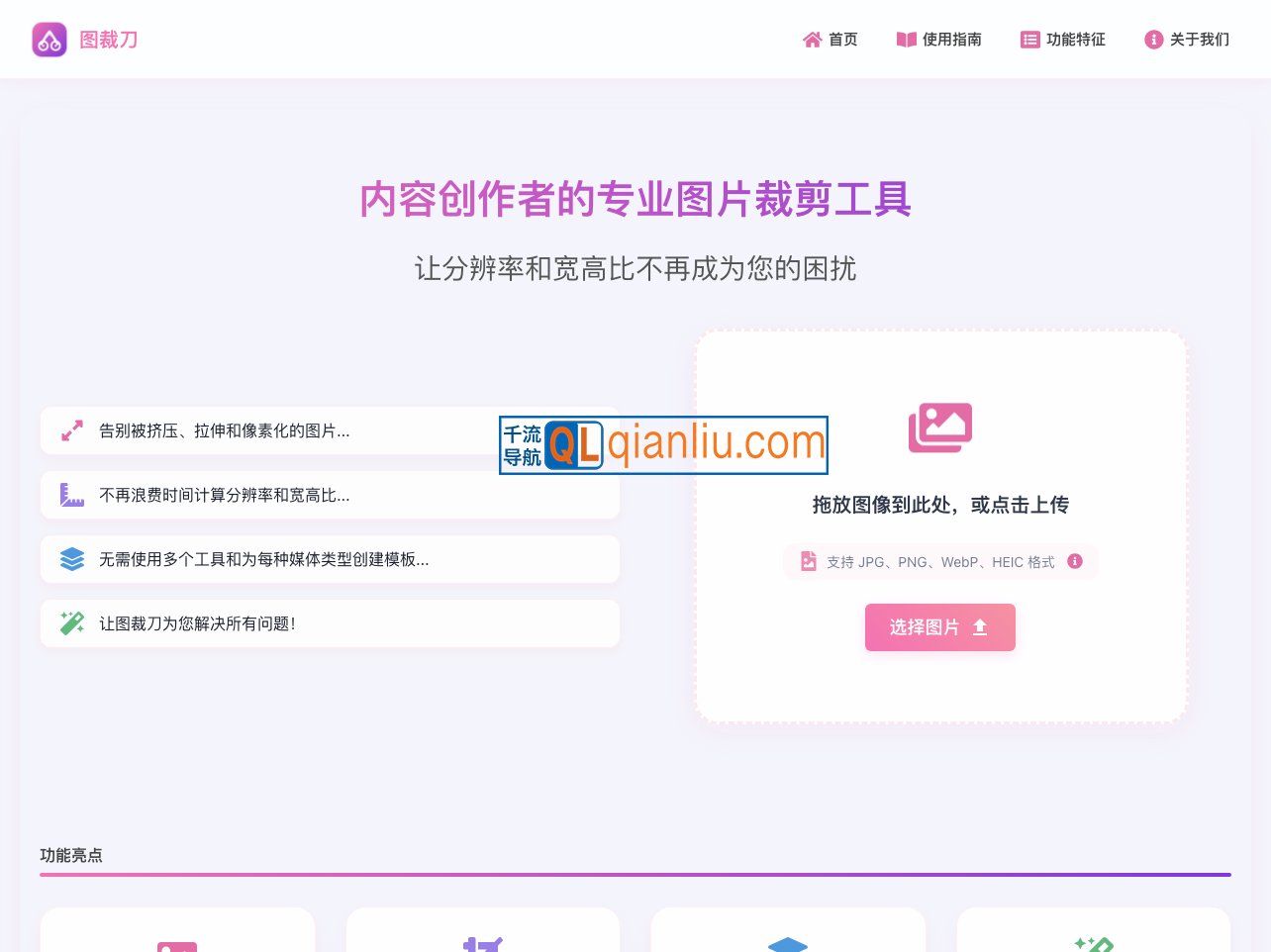Click the blue layers icon beside template feature
Image resolution: width=1271 pixels, height=952 pixels.
point(71,559)
